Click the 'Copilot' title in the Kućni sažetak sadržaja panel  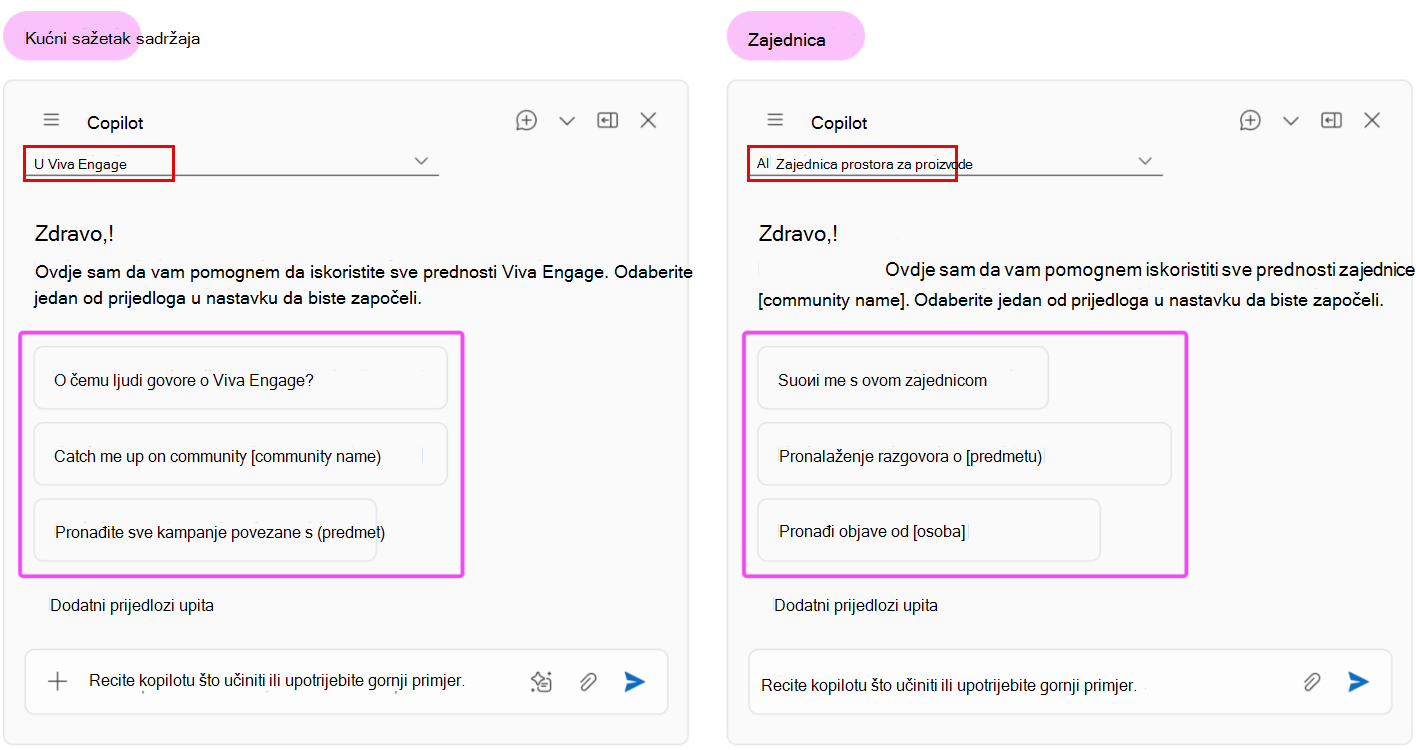(x=115, y=123)
